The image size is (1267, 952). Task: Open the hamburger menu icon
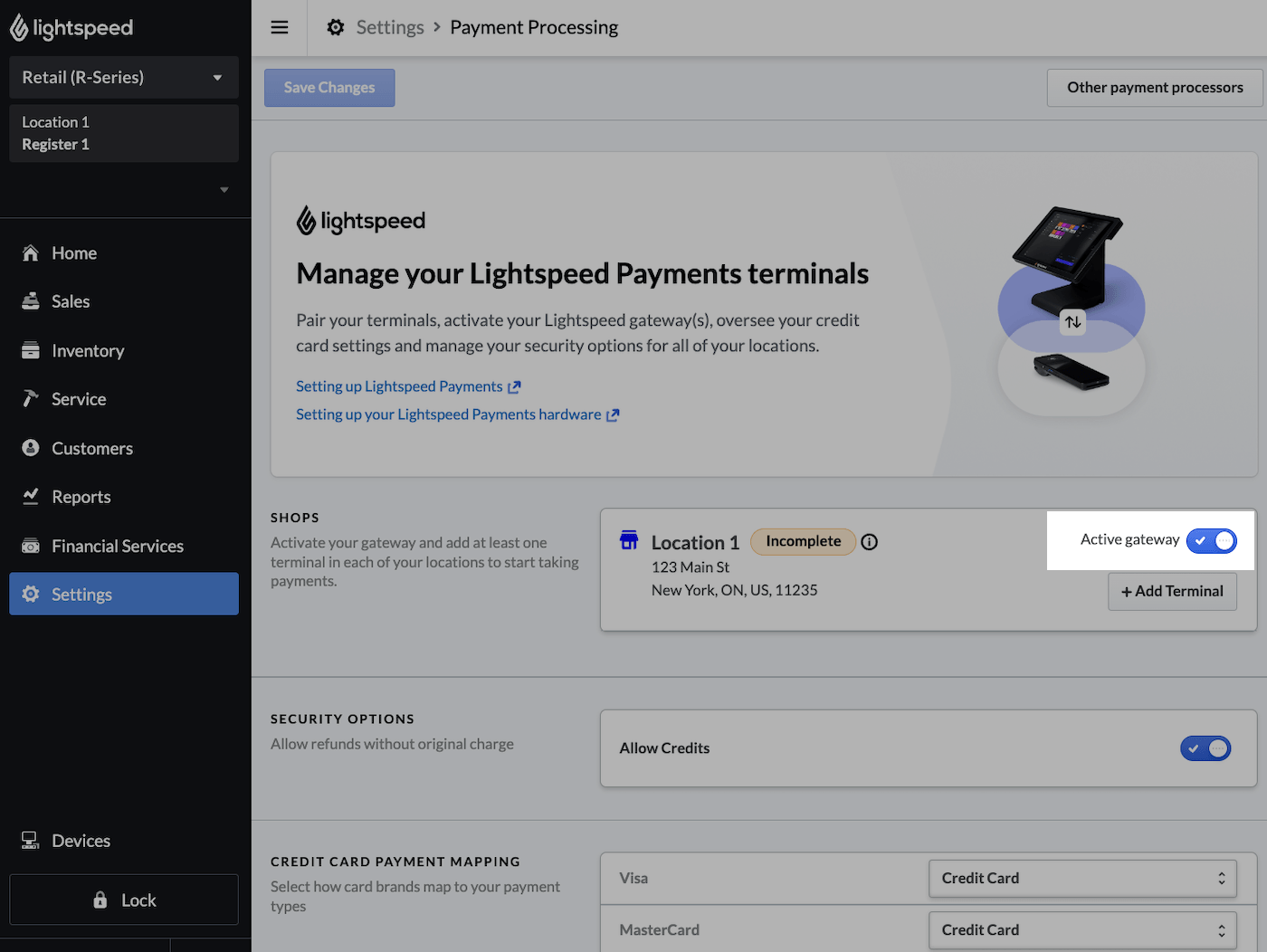(x=280, y=27)
